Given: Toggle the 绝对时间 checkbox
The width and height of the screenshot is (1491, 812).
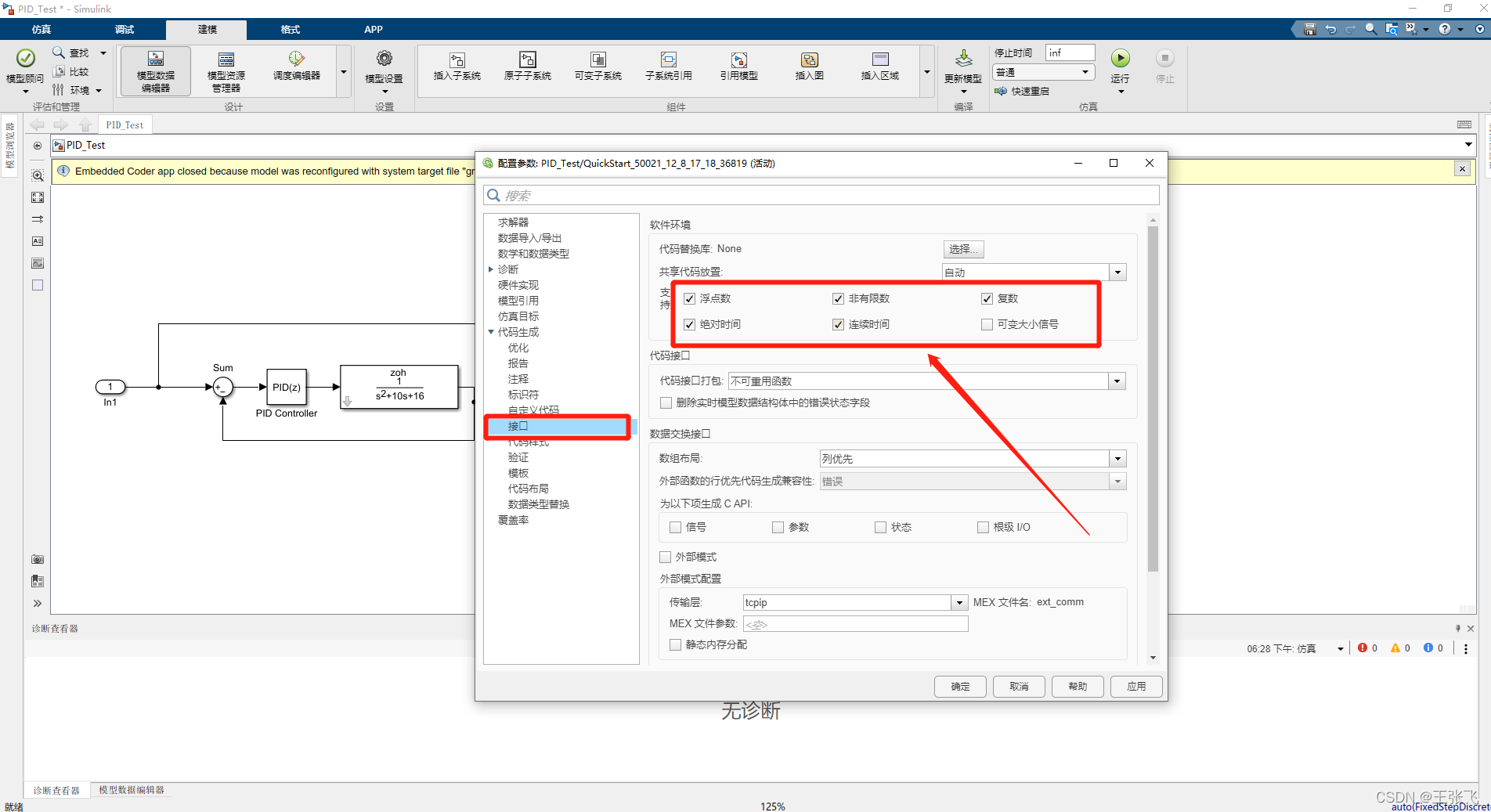Looking at the screenshot, I should click(x=690, y=324).
